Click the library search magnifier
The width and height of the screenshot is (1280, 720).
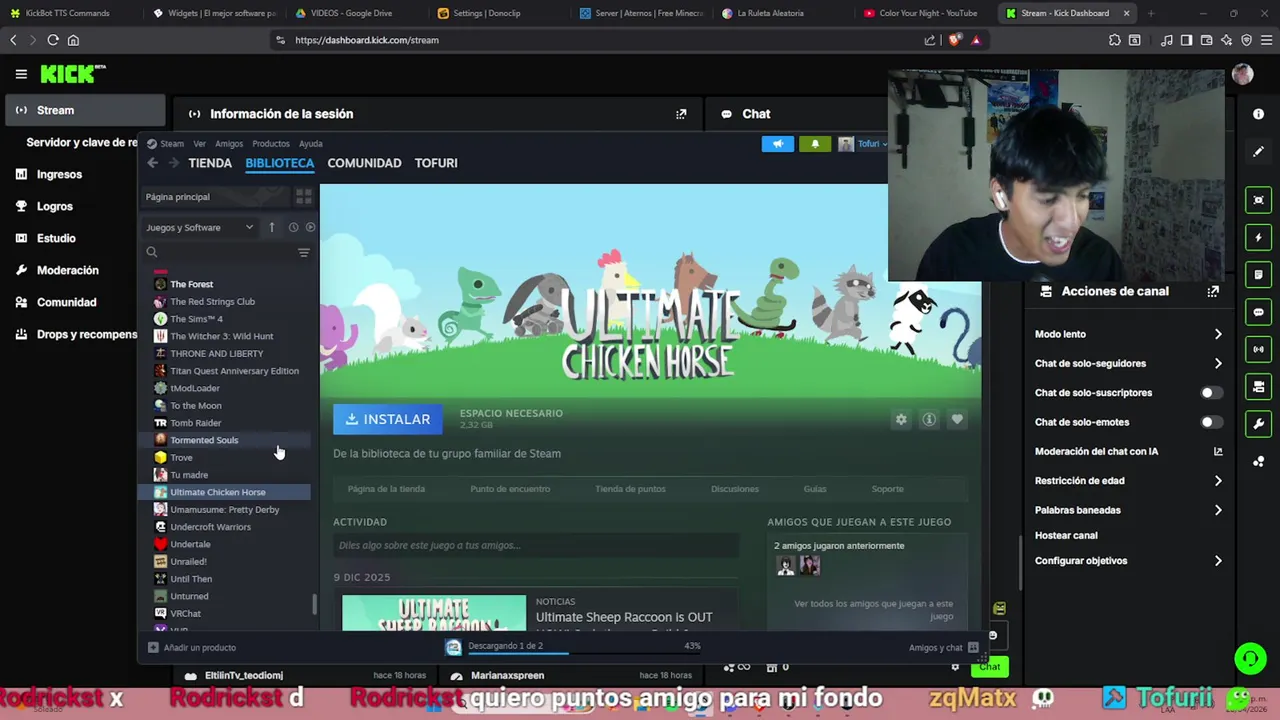coord(152,253)
